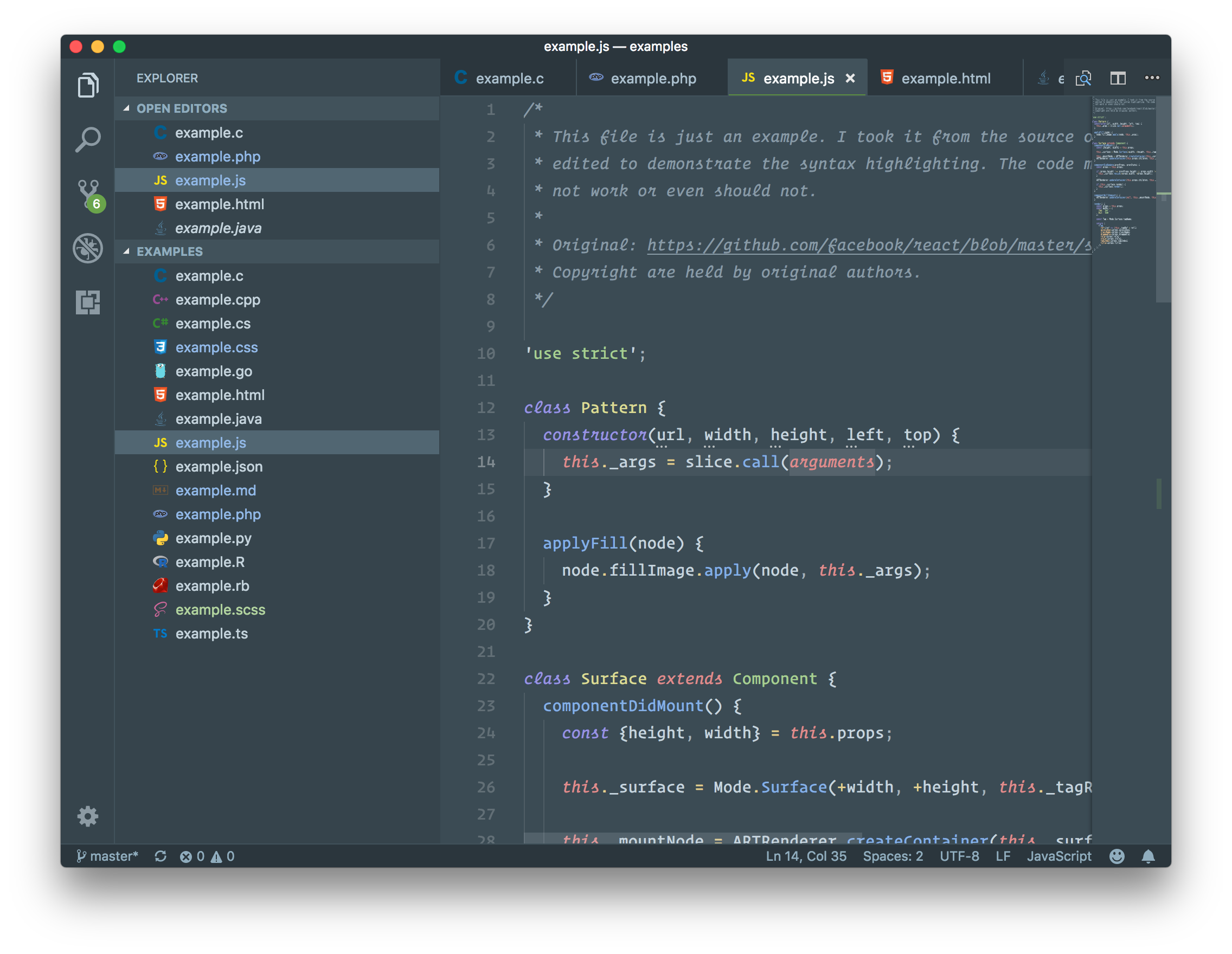
Task: Place cursor on 'use strict' line 10
Action: click(585, 353)
